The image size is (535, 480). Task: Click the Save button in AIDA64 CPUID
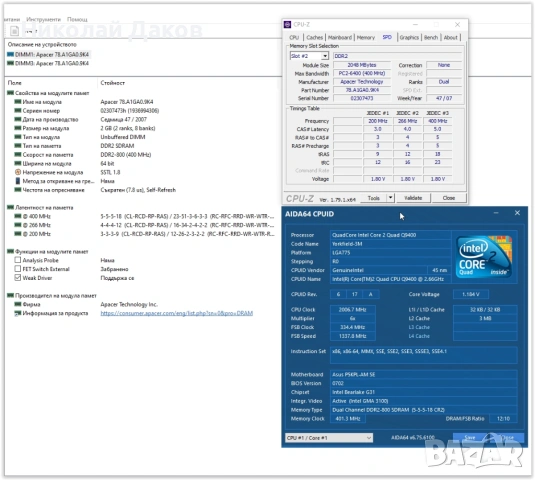(470, 438)
